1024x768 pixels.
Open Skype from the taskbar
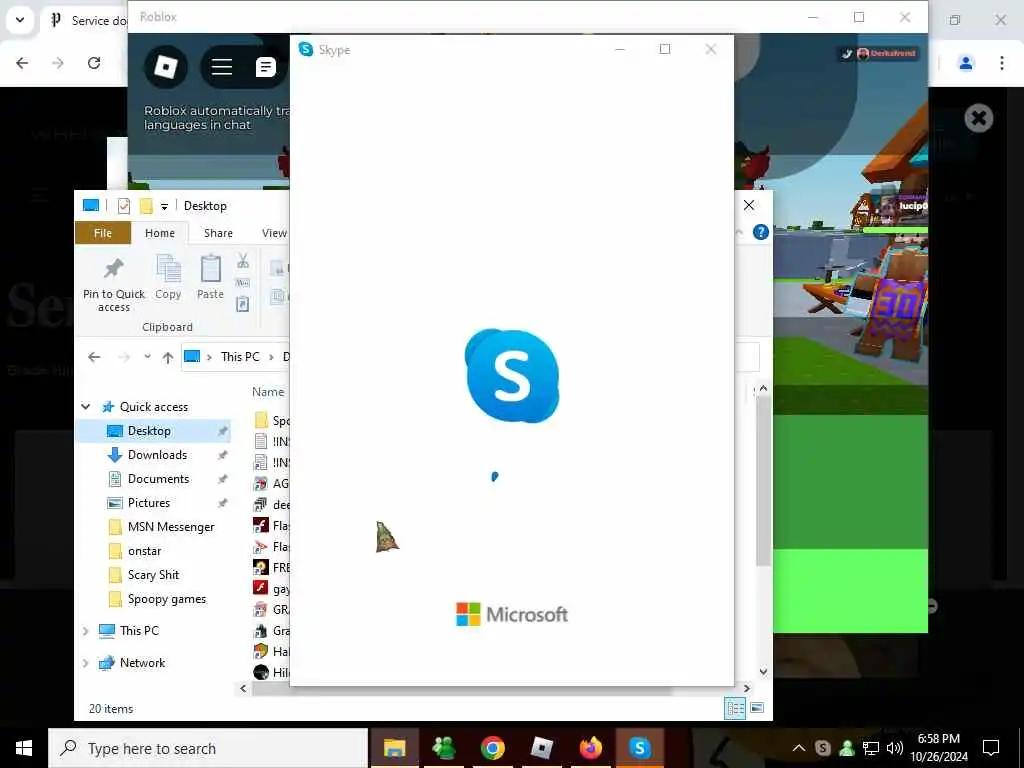[640, 748]
